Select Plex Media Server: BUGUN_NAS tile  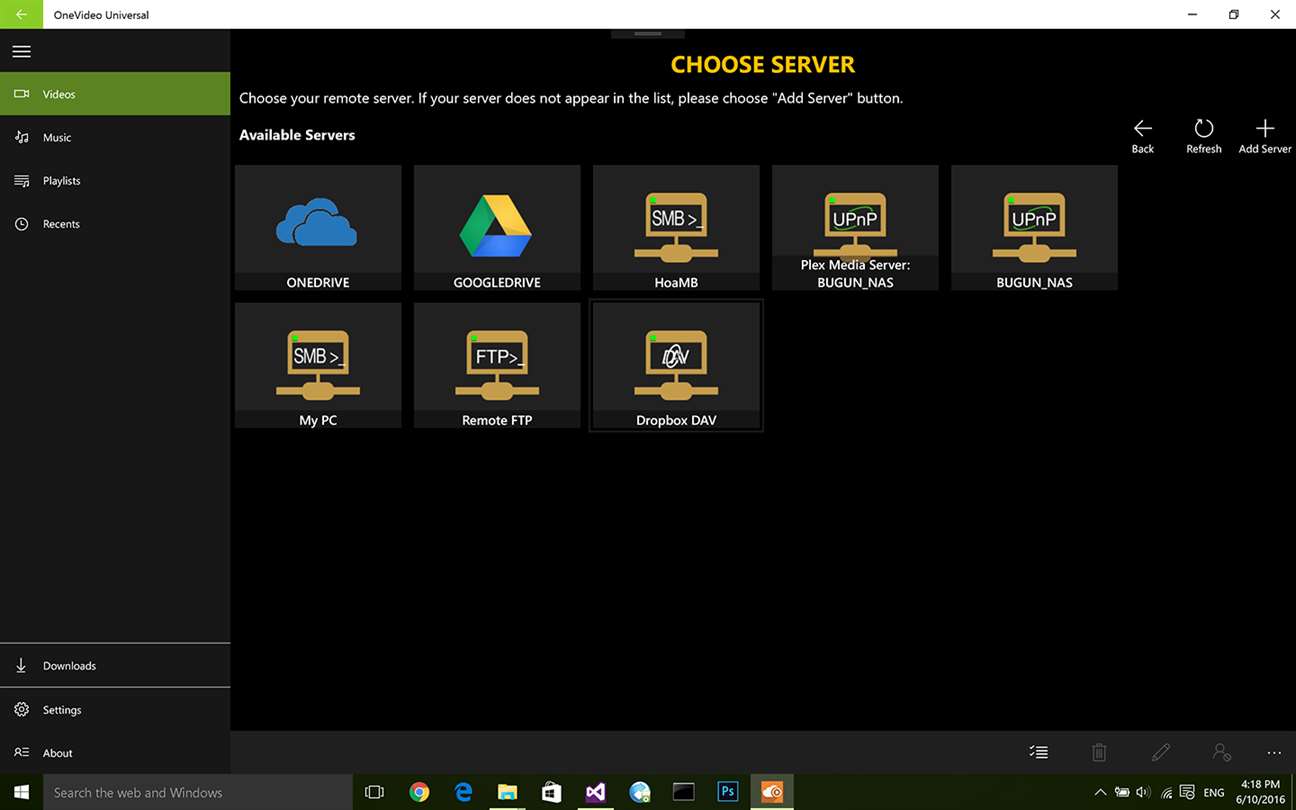855,228
